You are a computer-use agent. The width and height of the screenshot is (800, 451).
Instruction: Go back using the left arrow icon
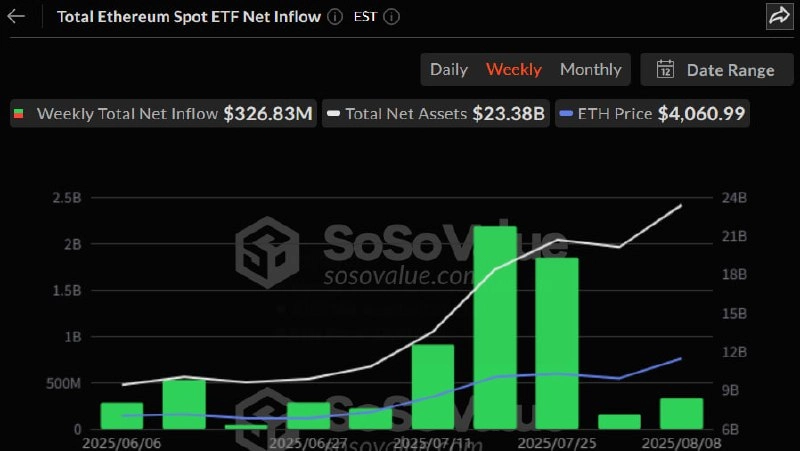[x=16, y=16]
